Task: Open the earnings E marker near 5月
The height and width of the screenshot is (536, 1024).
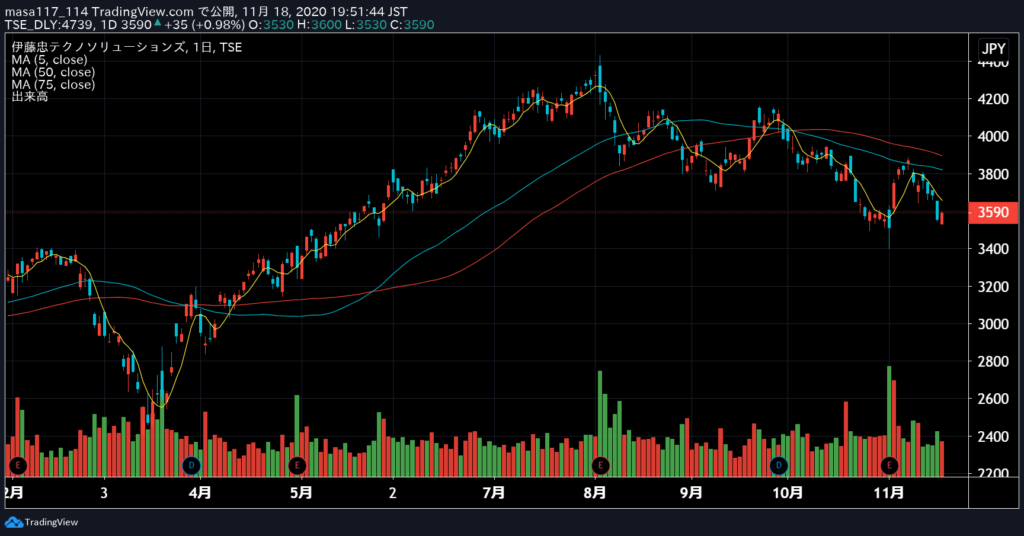Action: coord(297,465)
